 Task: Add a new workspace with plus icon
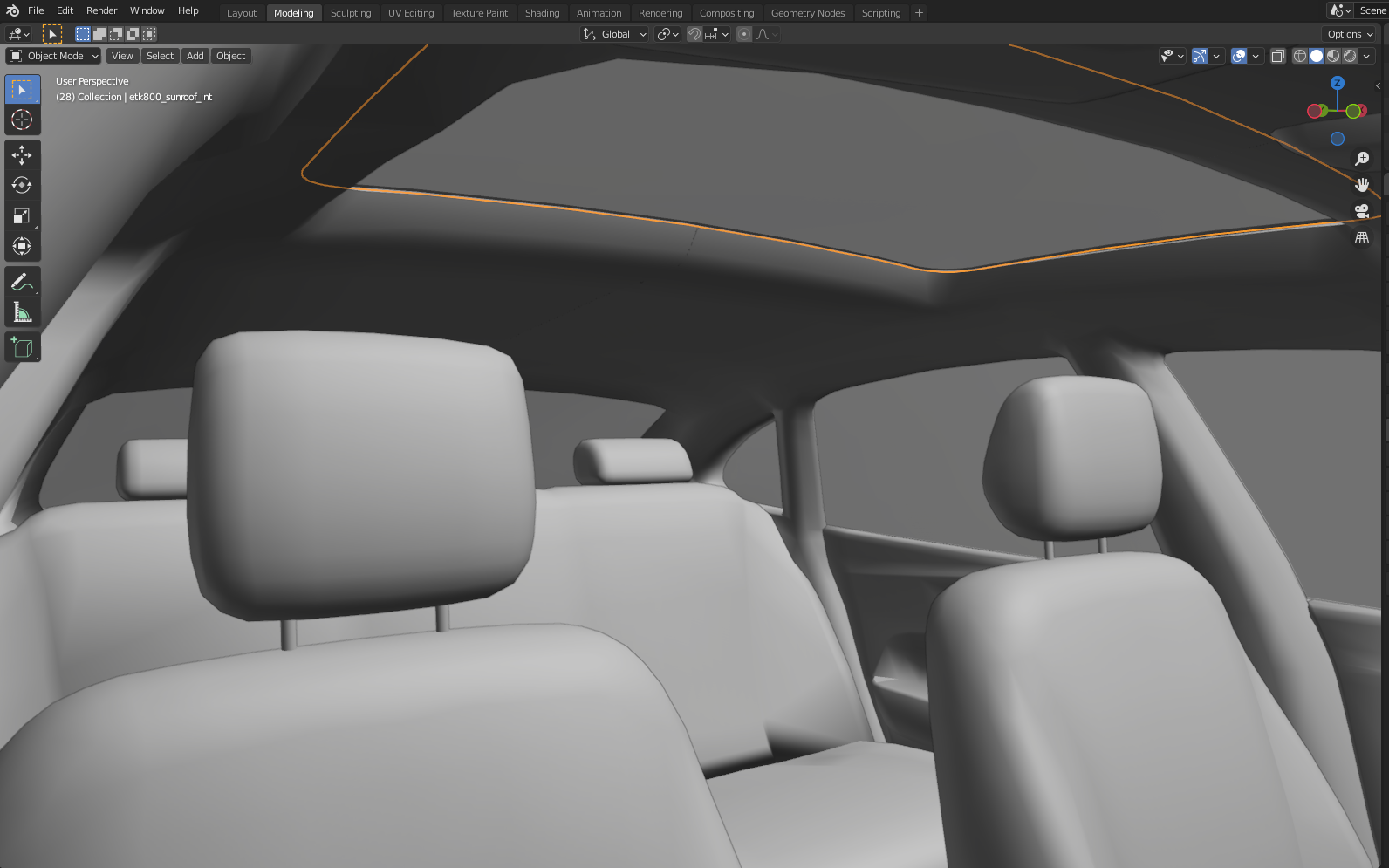tap(919, 13)
